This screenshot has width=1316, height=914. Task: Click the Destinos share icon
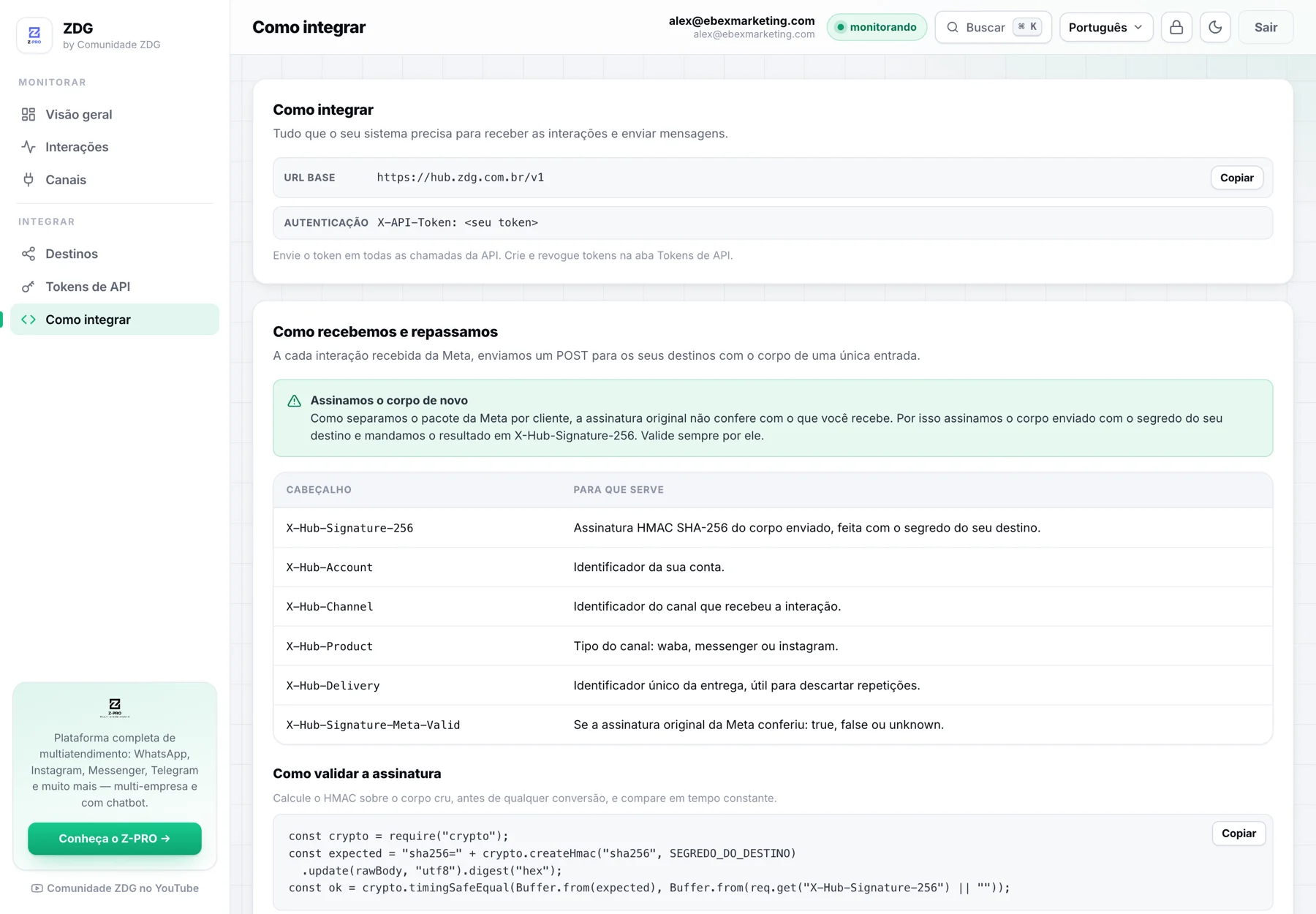[x=29, y=254]
